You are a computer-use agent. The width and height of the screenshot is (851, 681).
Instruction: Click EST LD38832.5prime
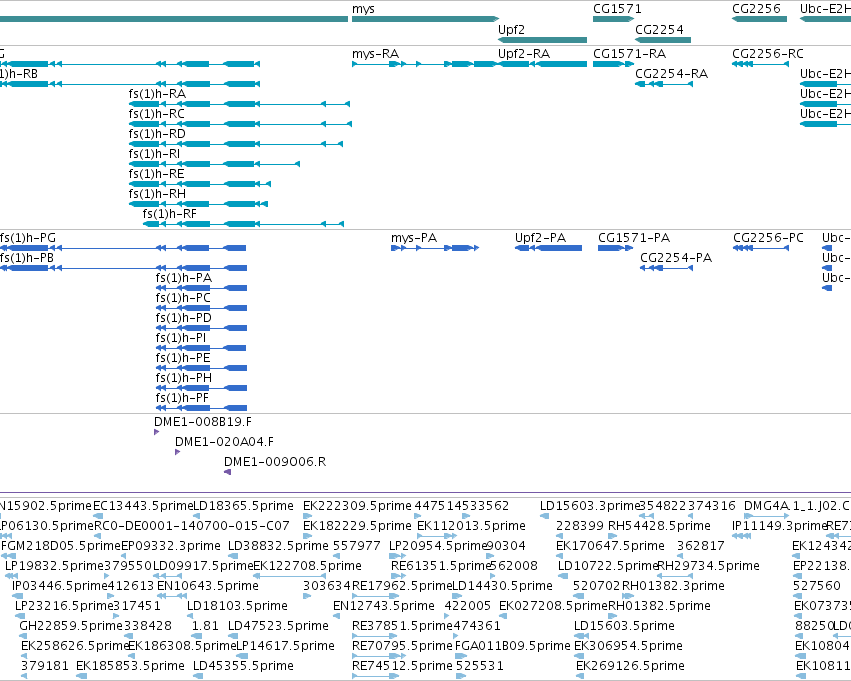[278, 546]
